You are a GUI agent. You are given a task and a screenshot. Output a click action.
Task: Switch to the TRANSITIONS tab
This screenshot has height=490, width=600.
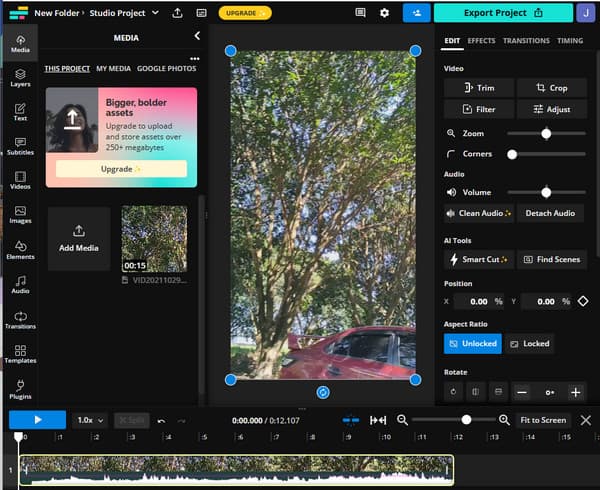526,41
